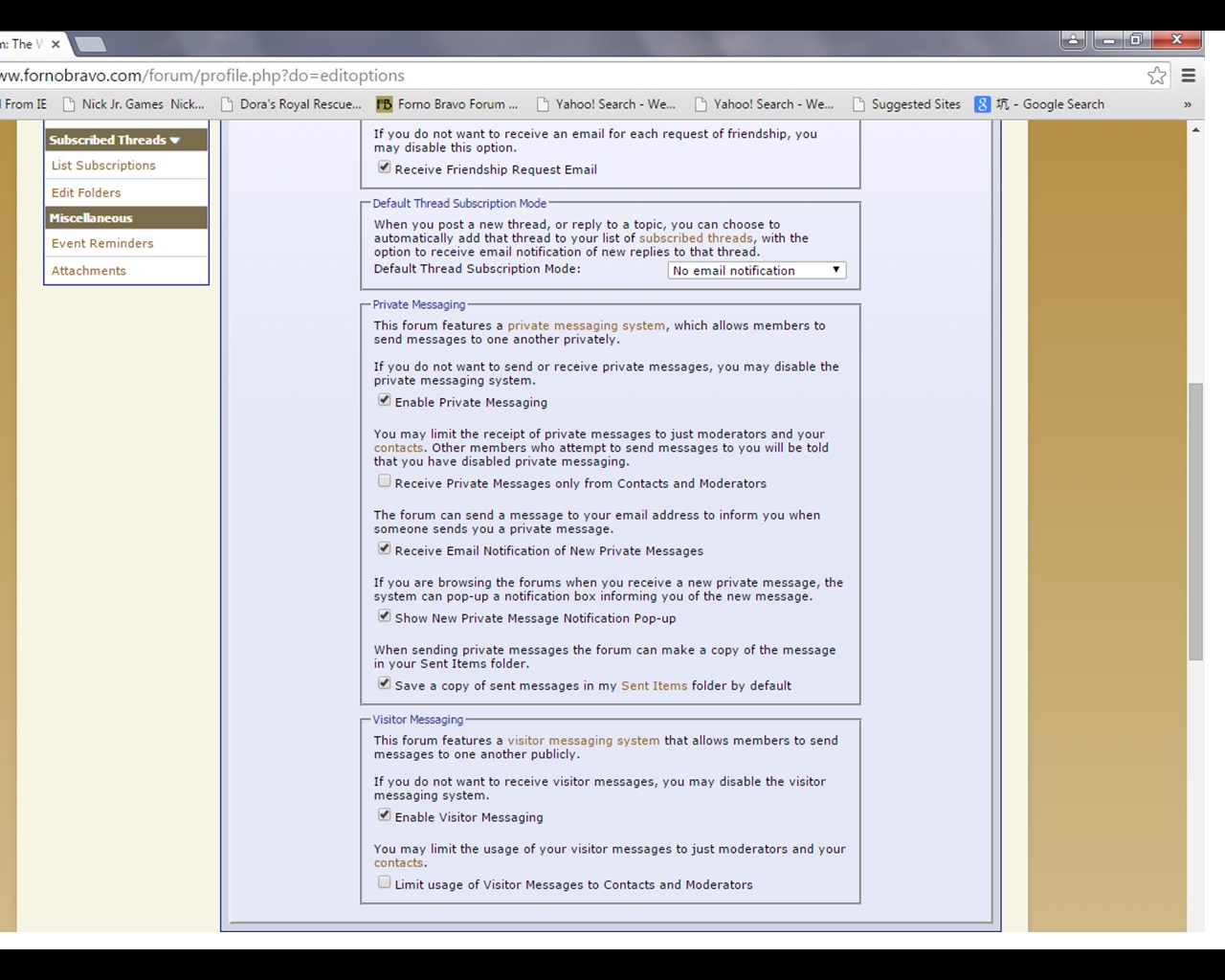Open the Chrome hamburger menu

(x=1189, y=76)
